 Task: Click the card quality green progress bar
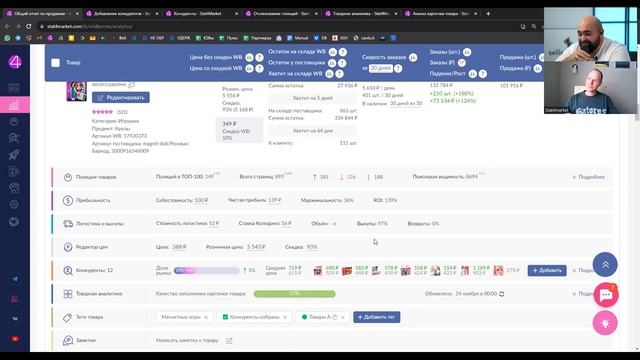294,294
